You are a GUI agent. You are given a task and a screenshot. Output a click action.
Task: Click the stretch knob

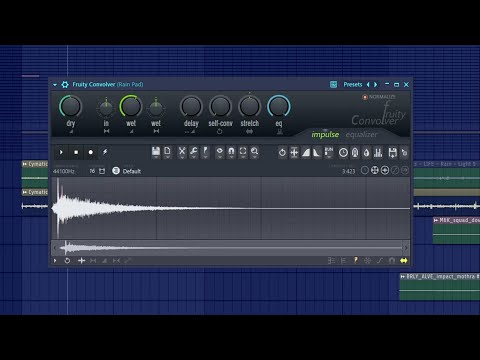tap(250, 107)
